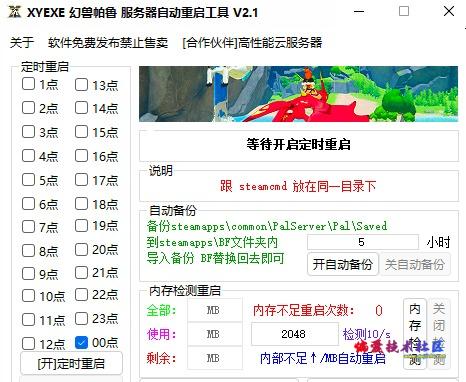Uncheck the 00点 restart checkbox
Screen dimensions: 466x382
(x=81, y=342)
